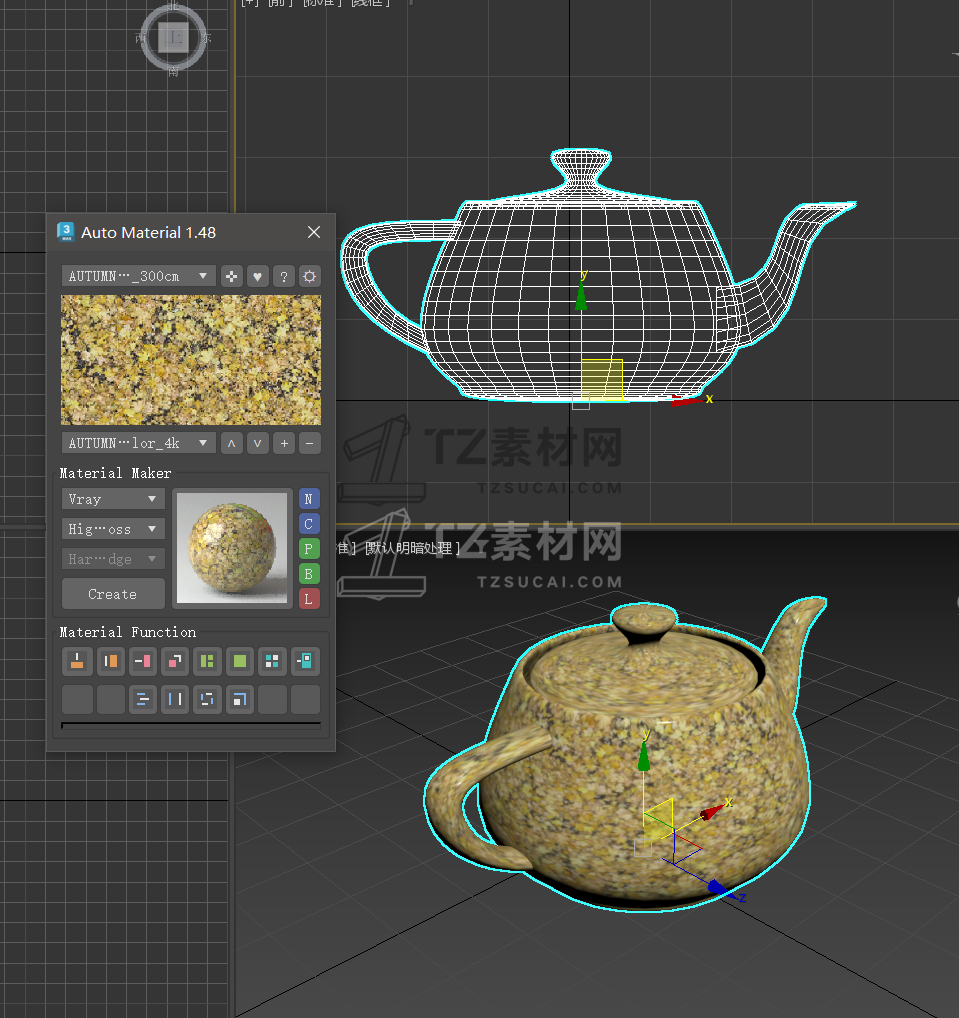The image size is (959, 1018).
Task: Open the question mark help button
Action: (284, 276)
